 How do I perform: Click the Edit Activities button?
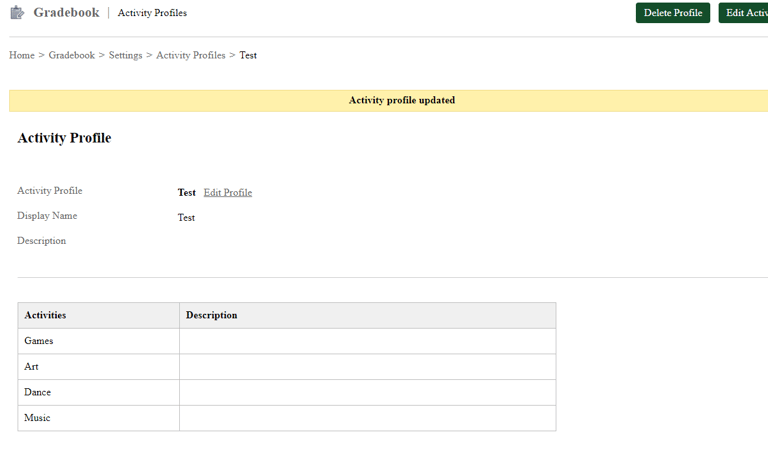[x=744, y=13]
